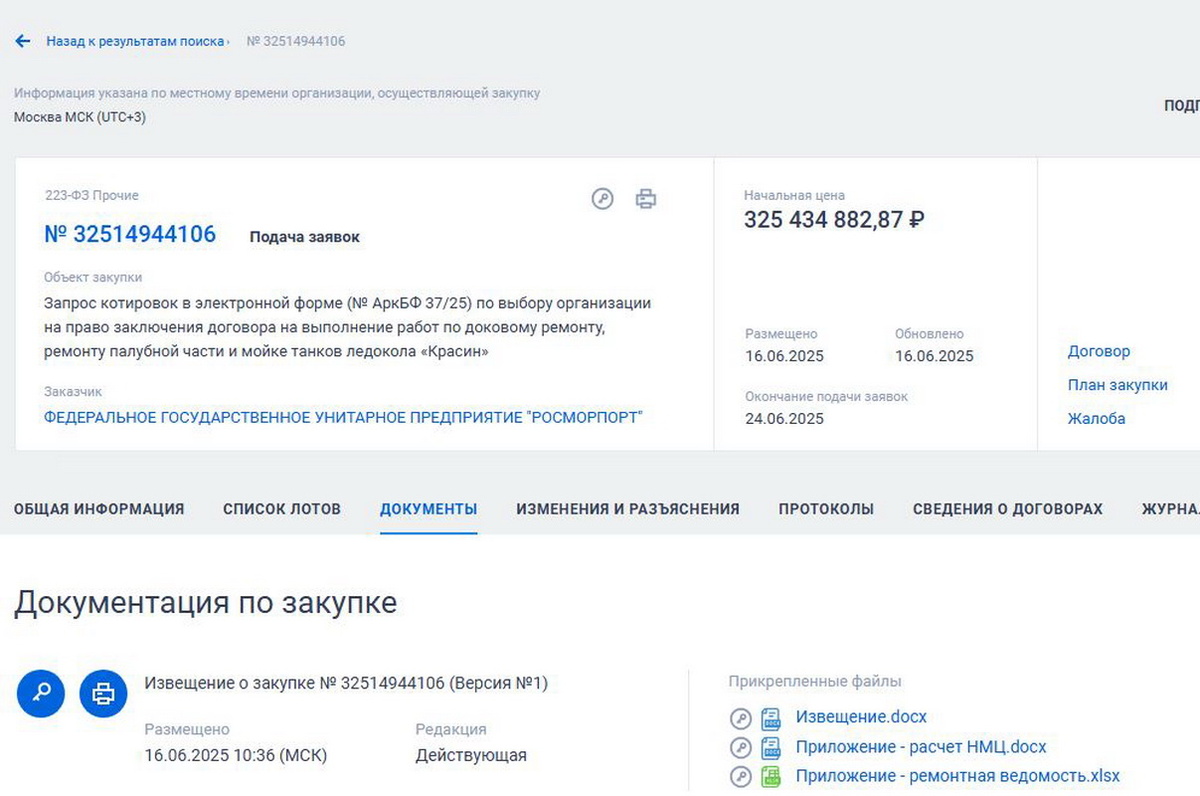
Task: Download Приложение - ремонтная ведомость.xlsx attachment
Action: pos(958,775)
